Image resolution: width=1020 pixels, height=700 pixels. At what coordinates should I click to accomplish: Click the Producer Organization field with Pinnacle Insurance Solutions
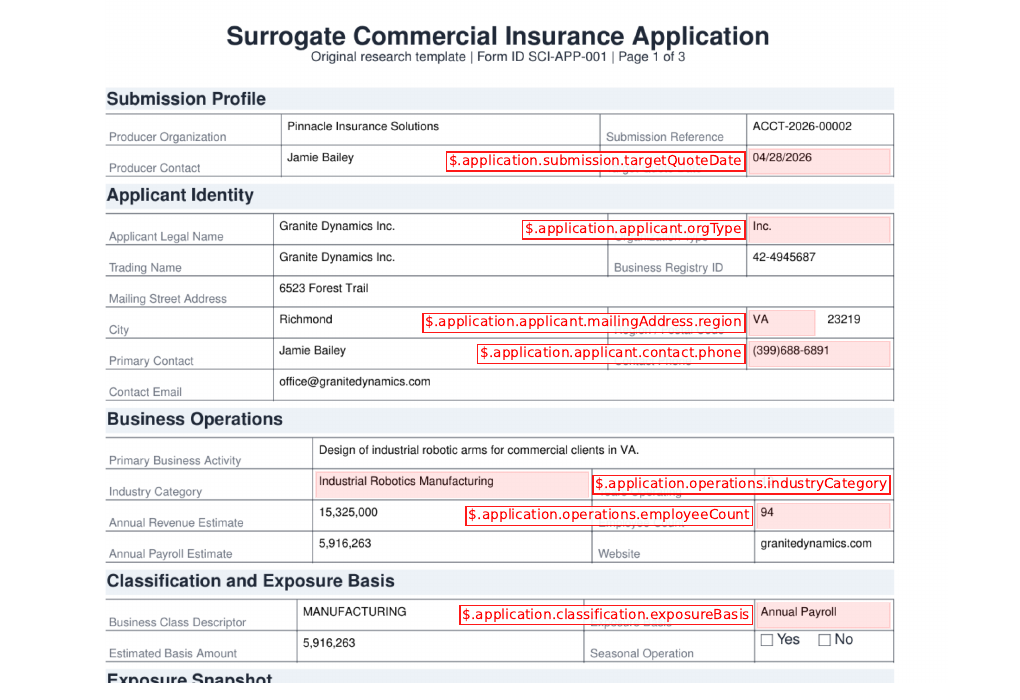coord(440,129)
